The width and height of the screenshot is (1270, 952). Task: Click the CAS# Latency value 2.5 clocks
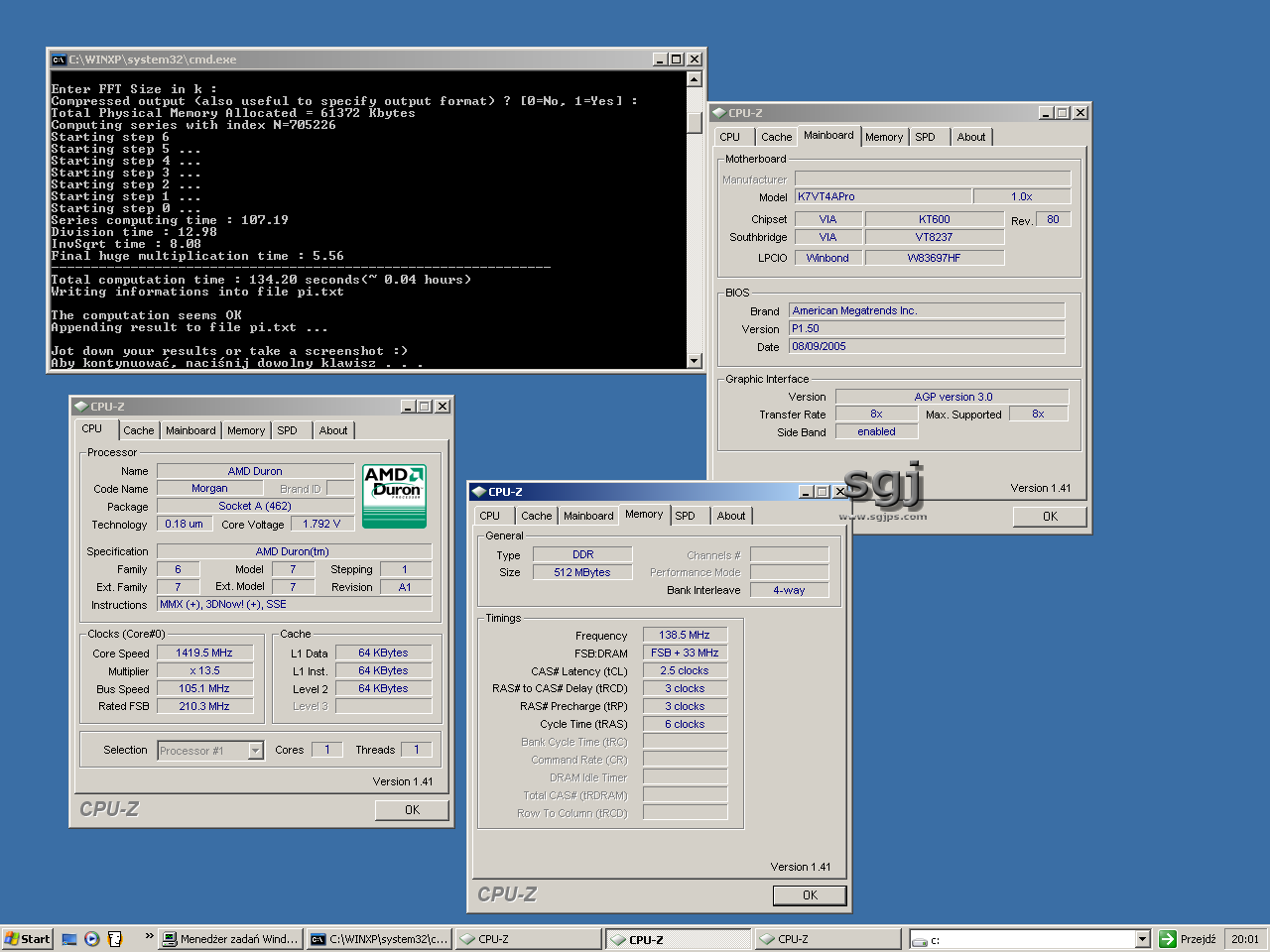[685, 670]
